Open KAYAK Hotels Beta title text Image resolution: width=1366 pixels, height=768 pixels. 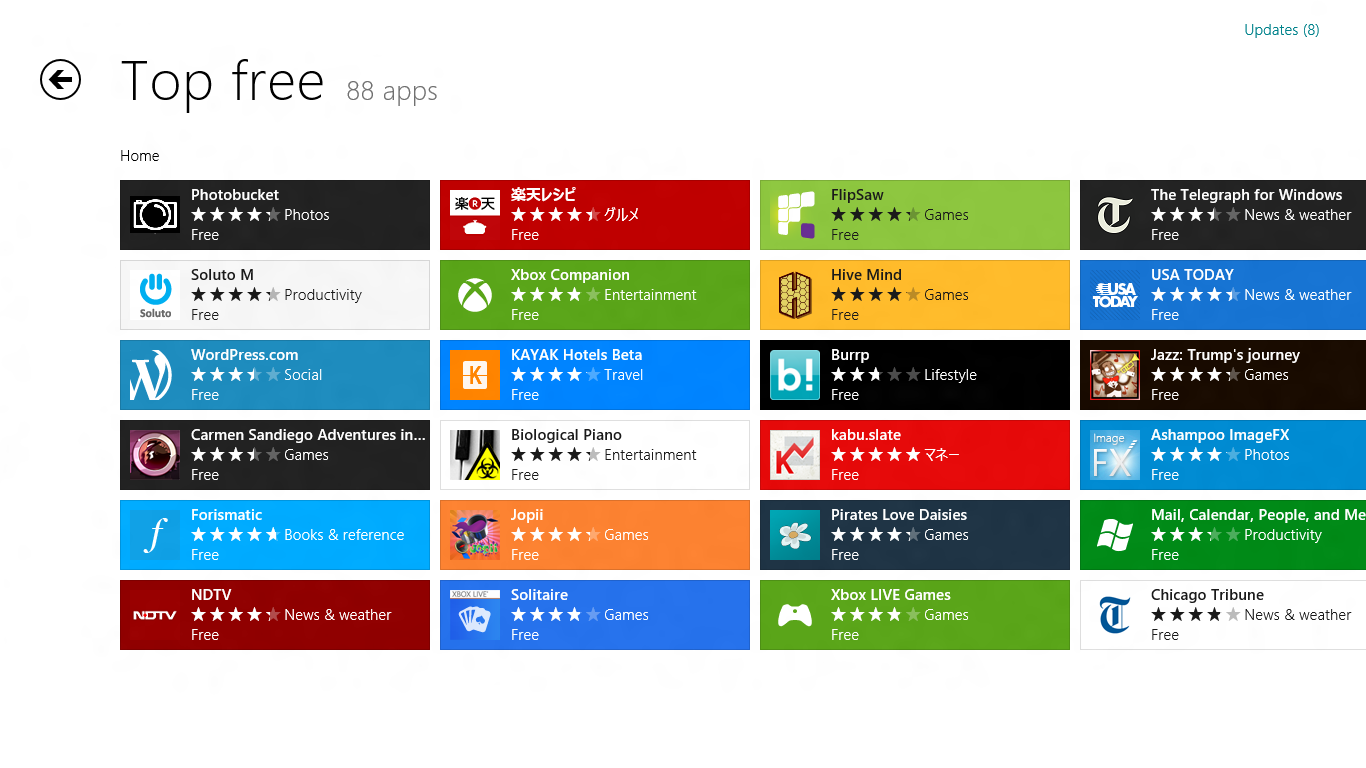click(576, 355)
